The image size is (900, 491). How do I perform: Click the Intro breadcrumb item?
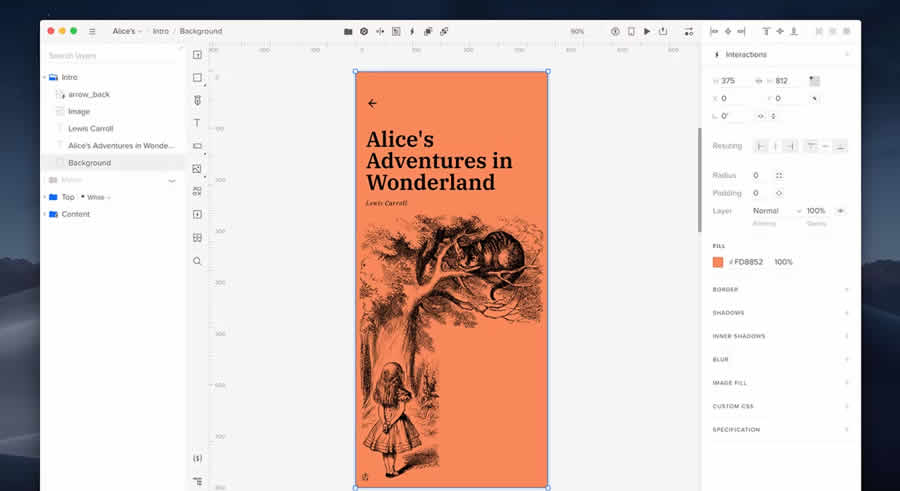coord(160,32)
